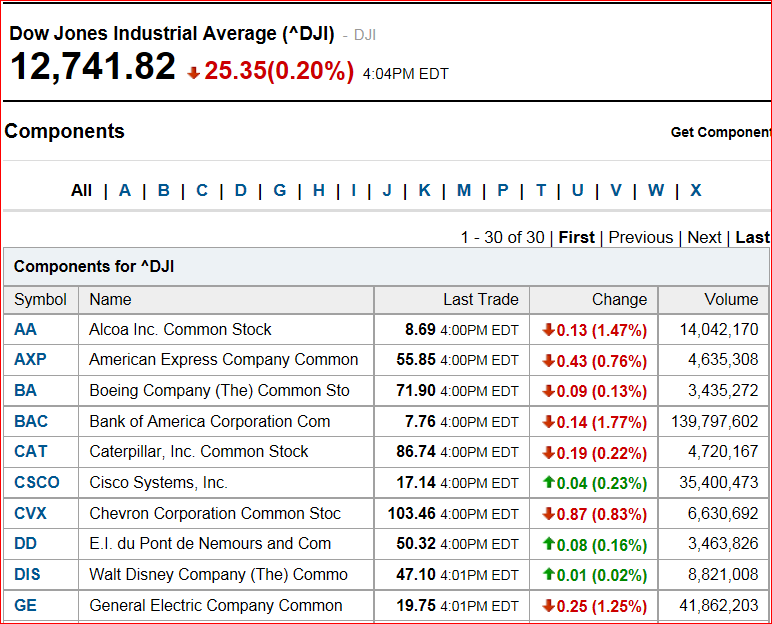Viewport: 772px width, 624px height.
Task: Filter components by letter W
Action: [x=655, y=190]
